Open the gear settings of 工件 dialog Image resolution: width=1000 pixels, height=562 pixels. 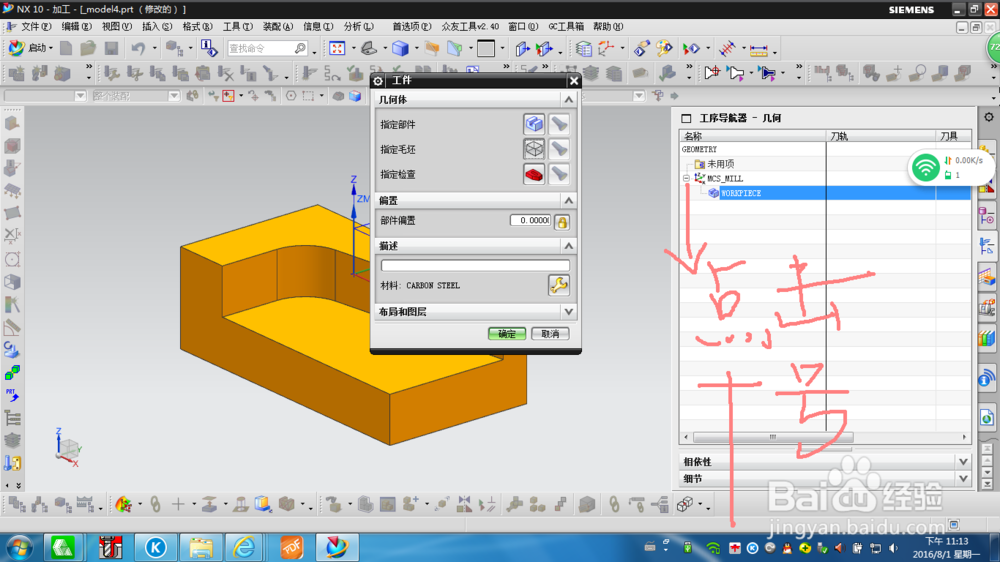[x=378, y=80]
